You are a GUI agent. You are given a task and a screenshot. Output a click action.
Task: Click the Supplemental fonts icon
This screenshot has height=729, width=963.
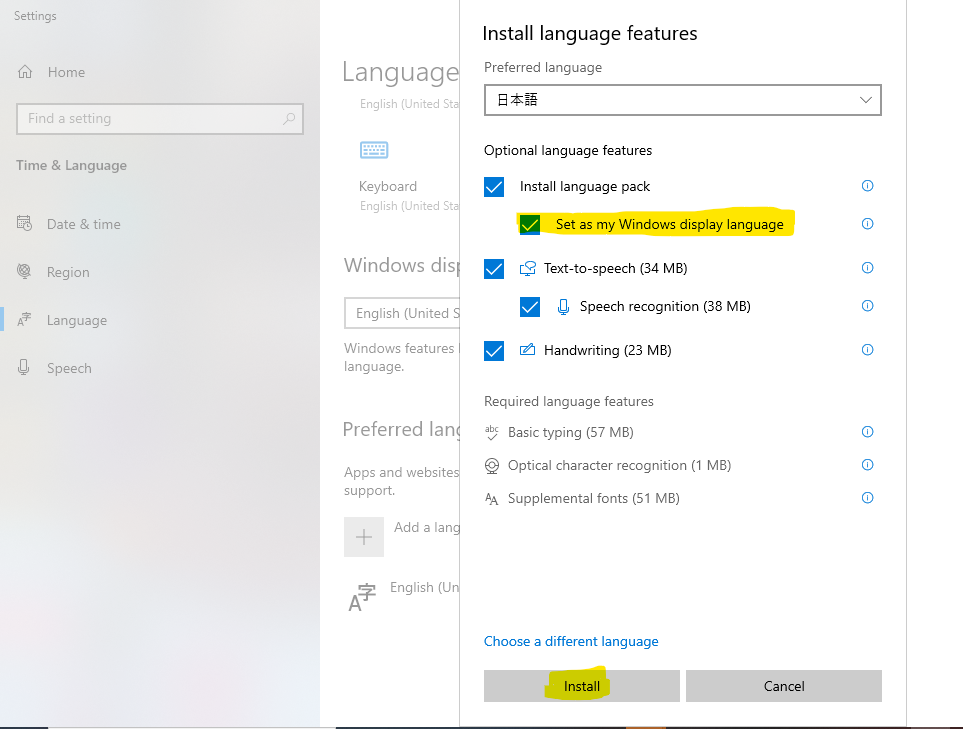(x=491, y=499)
